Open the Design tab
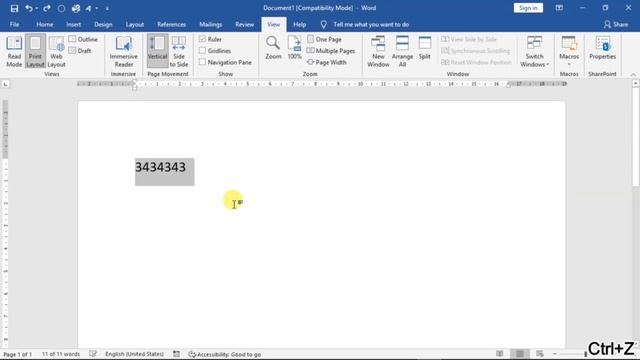This screenshot has width=640, height=360. click(x=103, y=24)
